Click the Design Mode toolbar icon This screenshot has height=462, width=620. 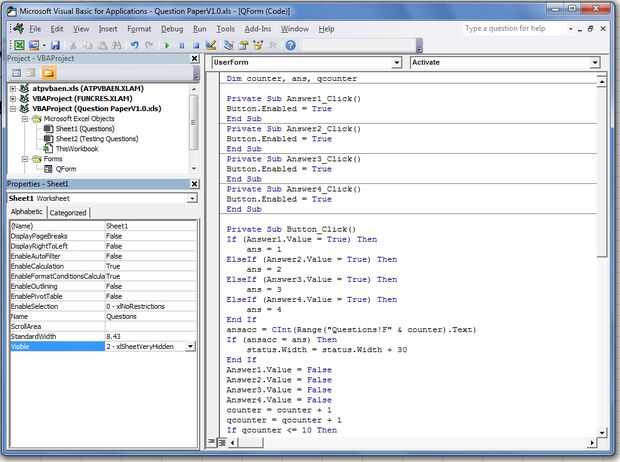[210, 46]
